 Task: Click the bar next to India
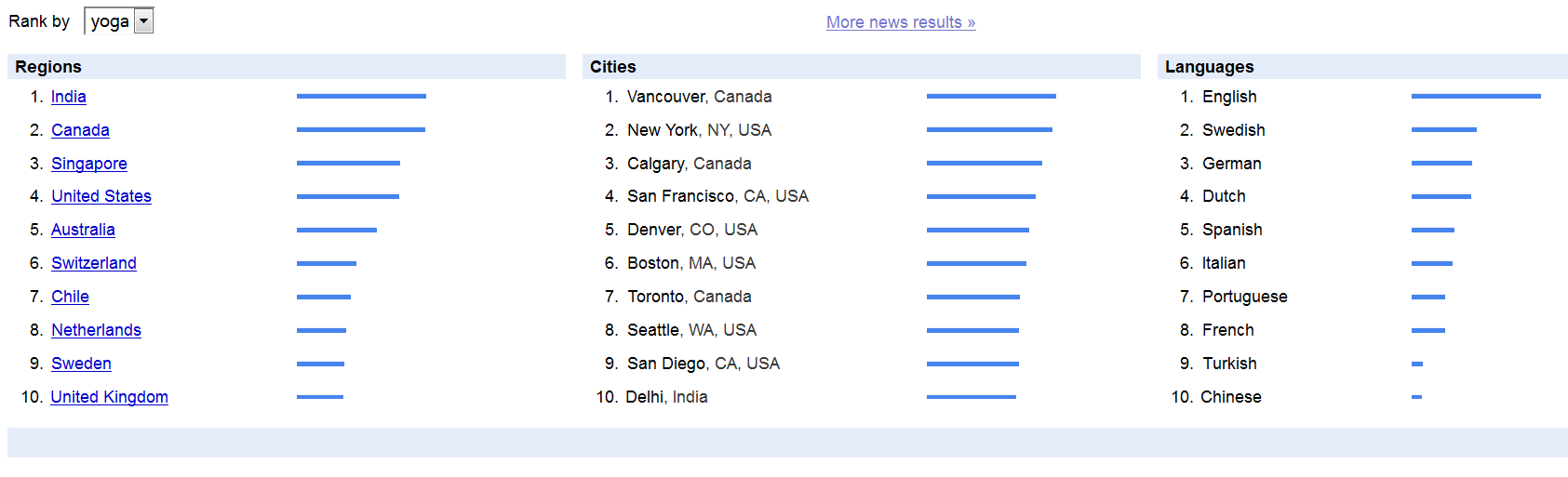pyautogui.click(x=361, y=96)
